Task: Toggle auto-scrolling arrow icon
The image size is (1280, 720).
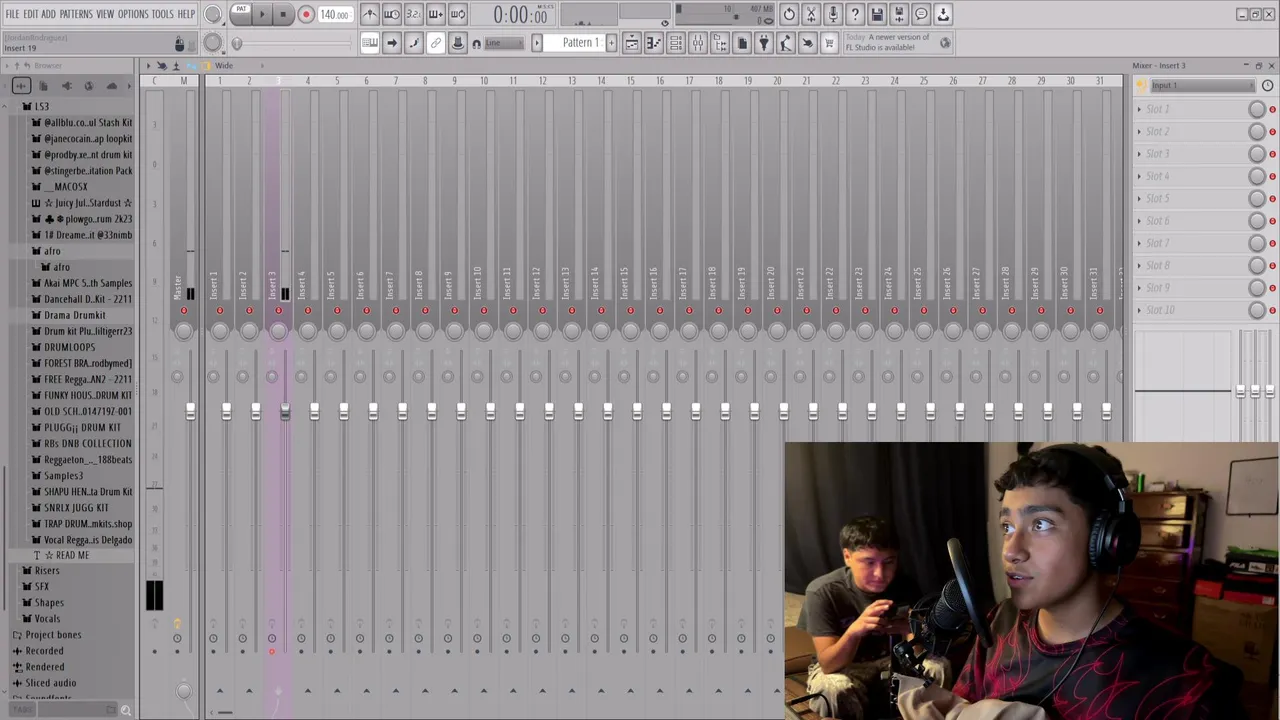Action: point(392,43)
